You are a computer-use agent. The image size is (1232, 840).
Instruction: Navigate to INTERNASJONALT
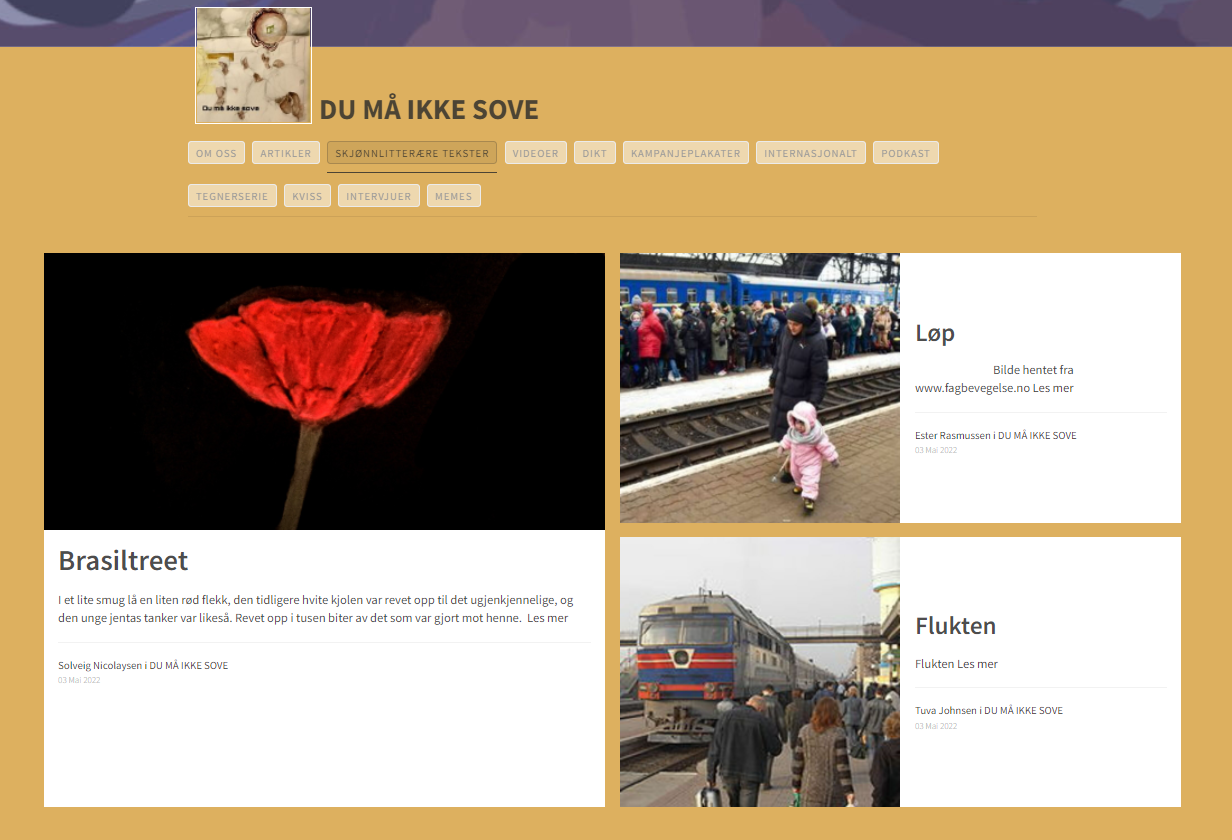[x=811, y=153]
